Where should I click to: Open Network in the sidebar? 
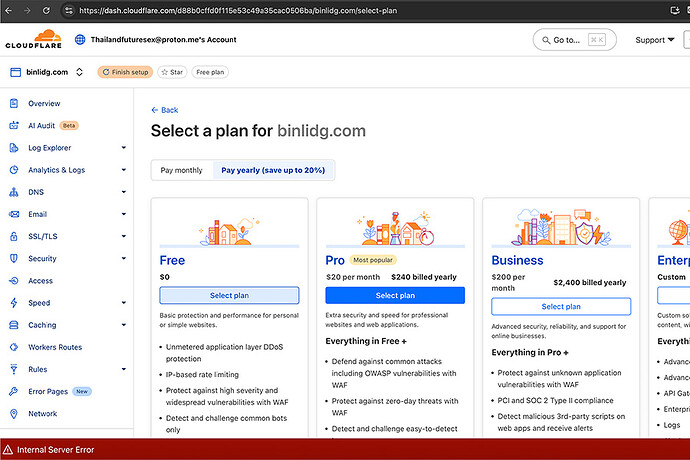pyautogui.click(x=43, y=414)
